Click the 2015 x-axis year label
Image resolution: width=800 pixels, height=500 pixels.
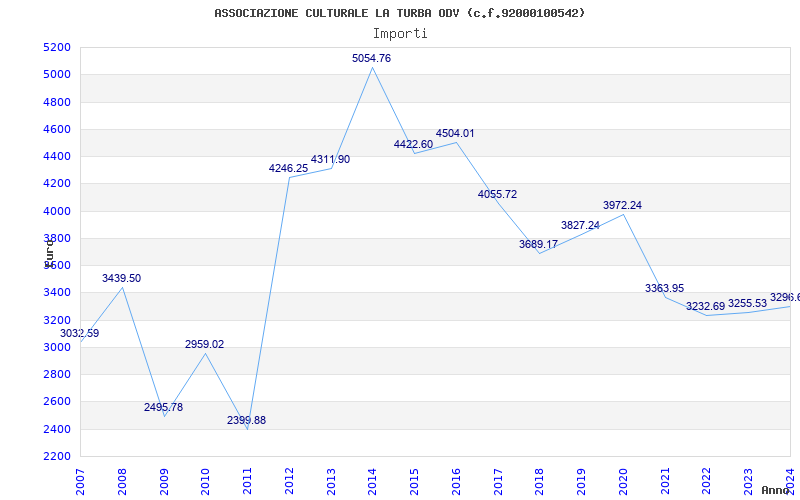click(x=414, y=482)
